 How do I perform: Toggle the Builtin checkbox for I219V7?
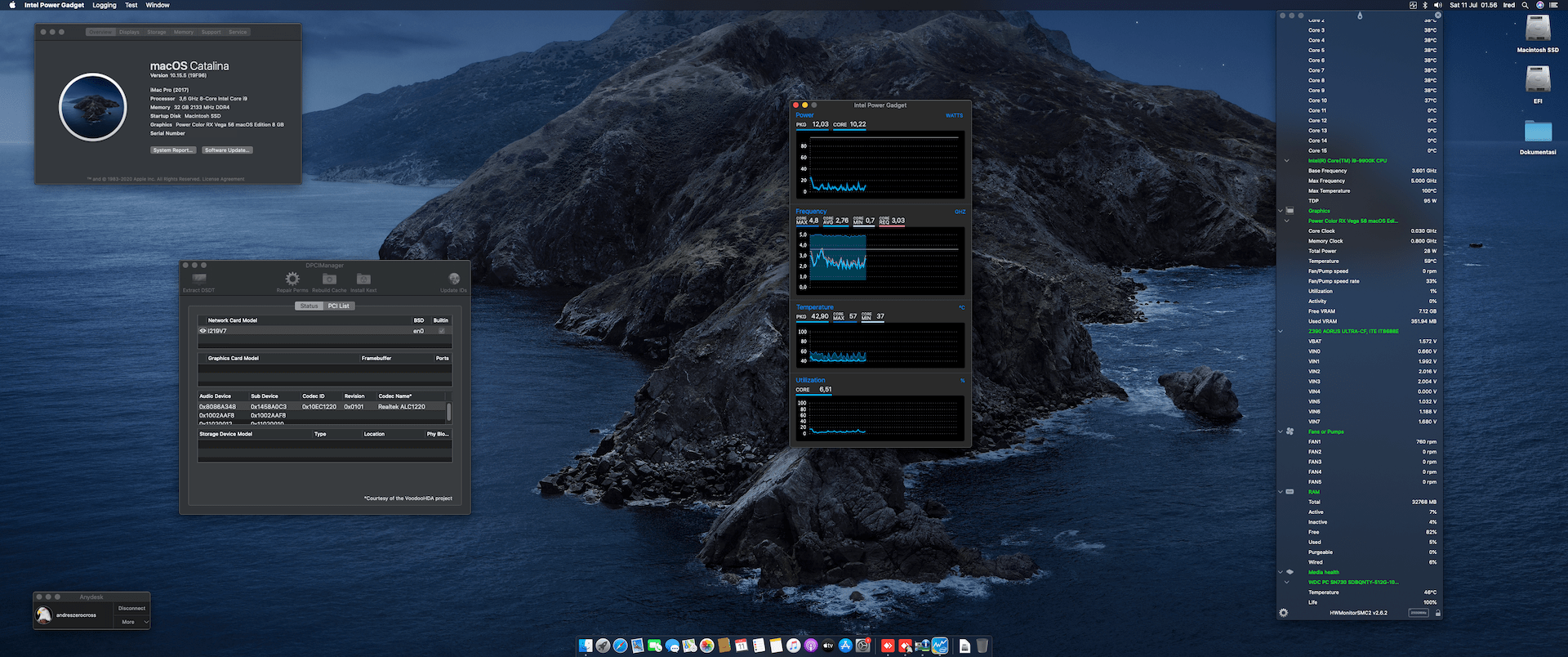pyautogui.click(x=442, y=331)
